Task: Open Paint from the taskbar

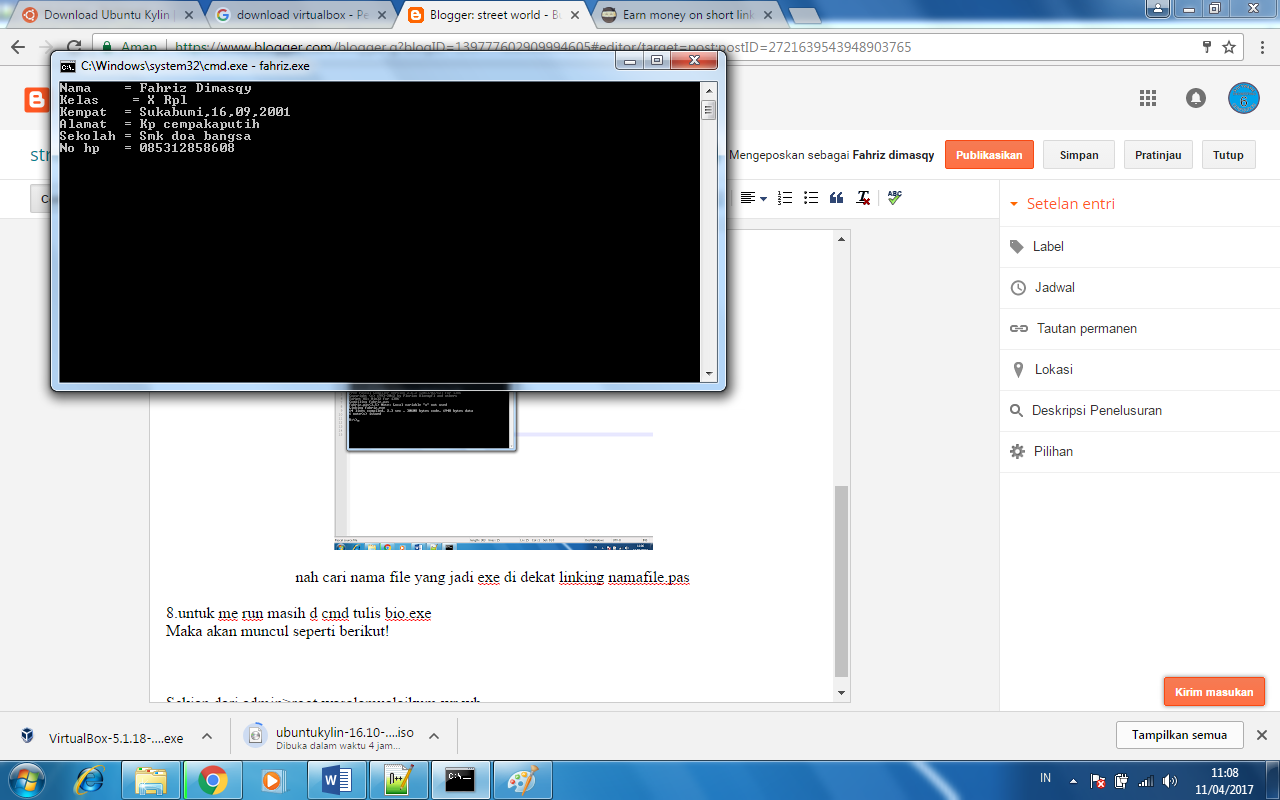Action: 521,779
